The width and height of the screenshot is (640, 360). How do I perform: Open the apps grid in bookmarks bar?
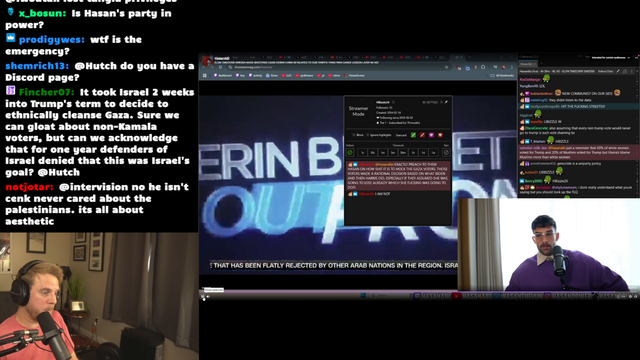(x=204, y=76)
